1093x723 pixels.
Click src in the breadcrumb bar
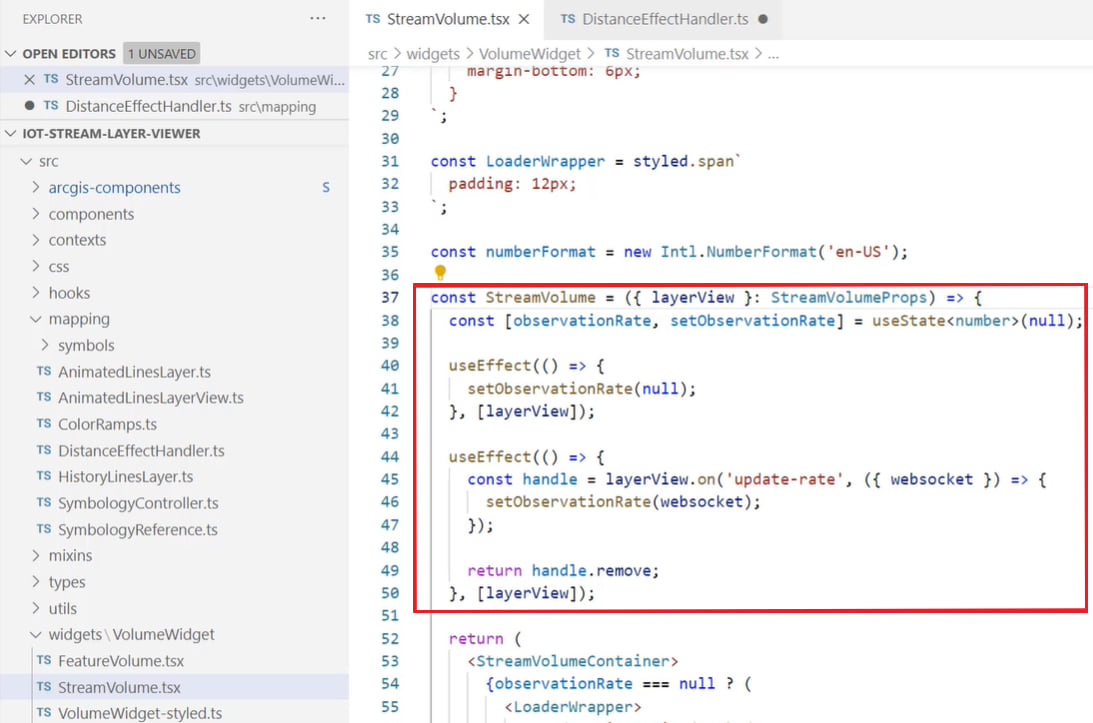pos(377,54)
